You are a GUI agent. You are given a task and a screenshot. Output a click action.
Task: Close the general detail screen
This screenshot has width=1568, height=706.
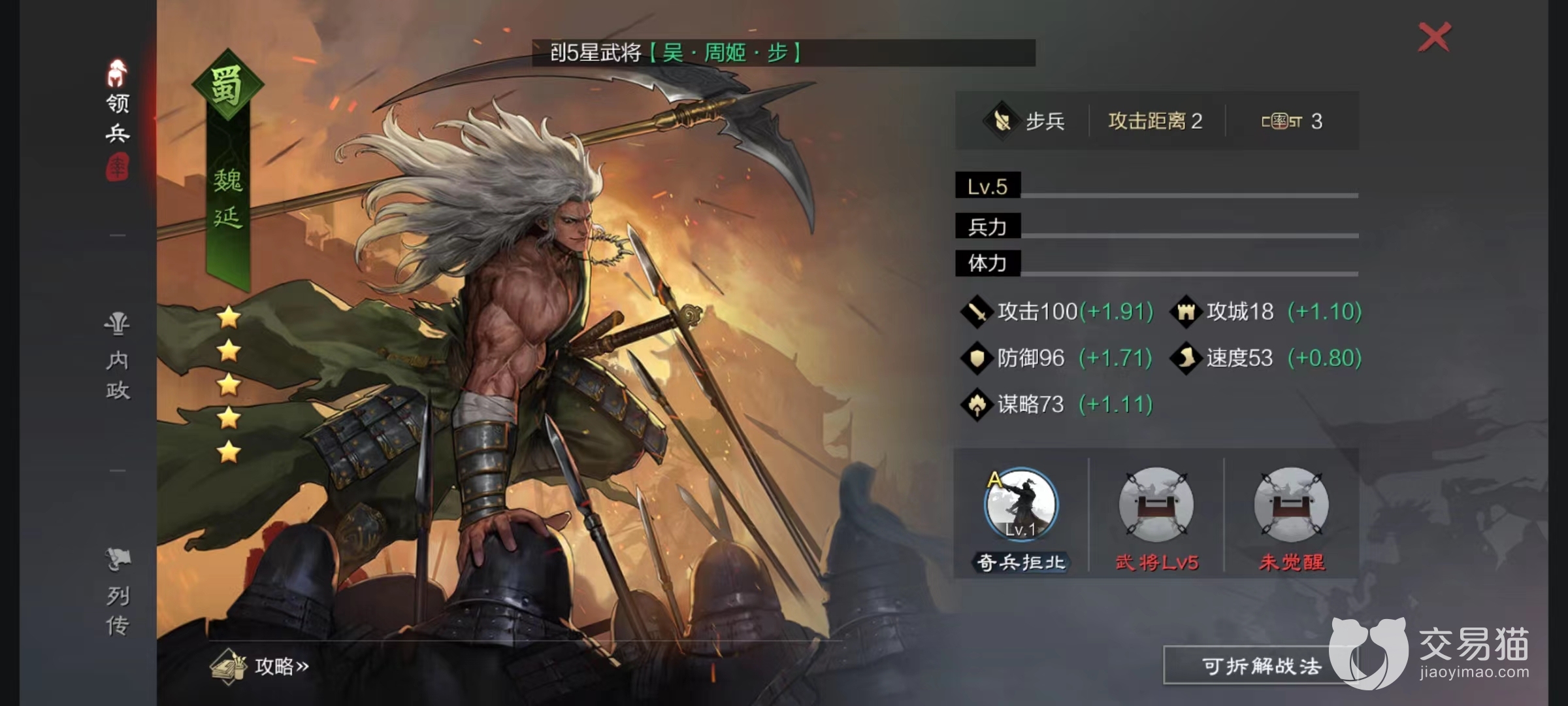[x=1435, y=37]
